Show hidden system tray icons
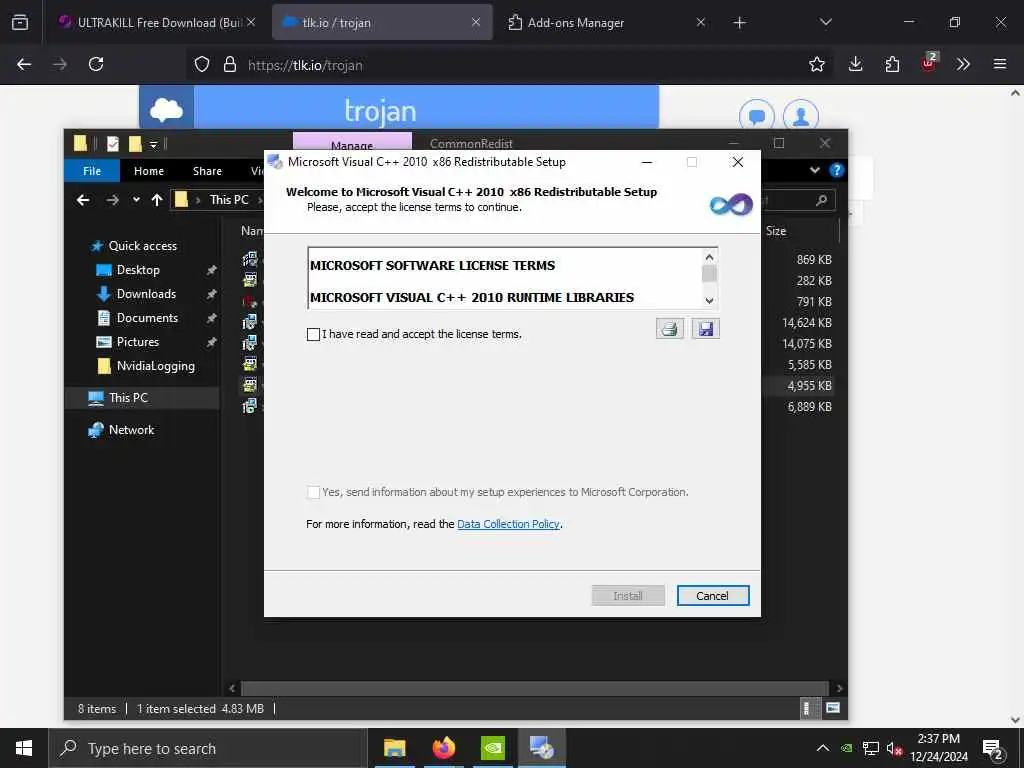The width and height of the screenshot is (1024, 768). pos(823,748)
